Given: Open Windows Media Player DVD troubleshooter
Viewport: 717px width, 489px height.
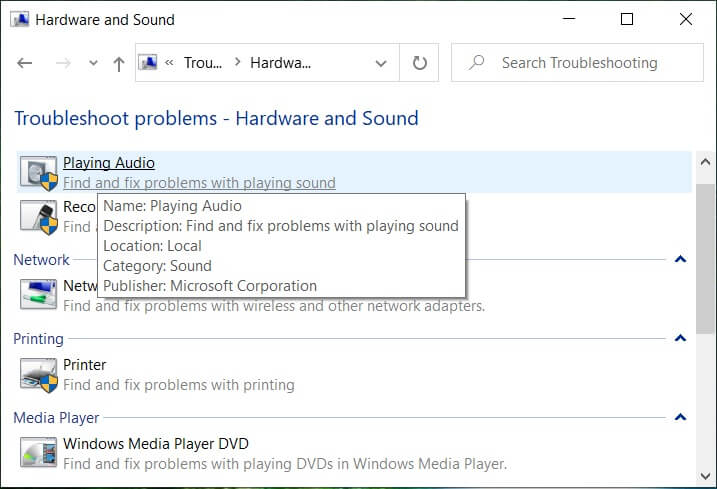Looking at the screenshot, I should click(155, 444).
